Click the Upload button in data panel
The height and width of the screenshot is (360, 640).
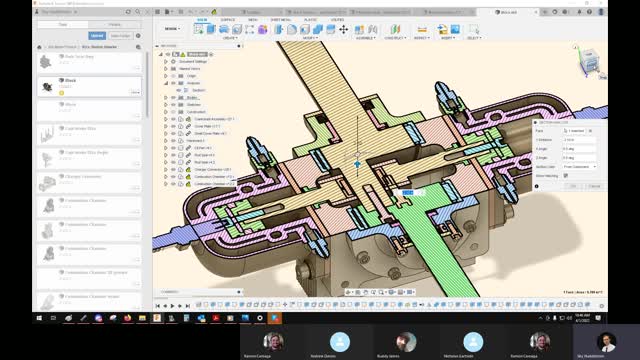coord(97,36)
